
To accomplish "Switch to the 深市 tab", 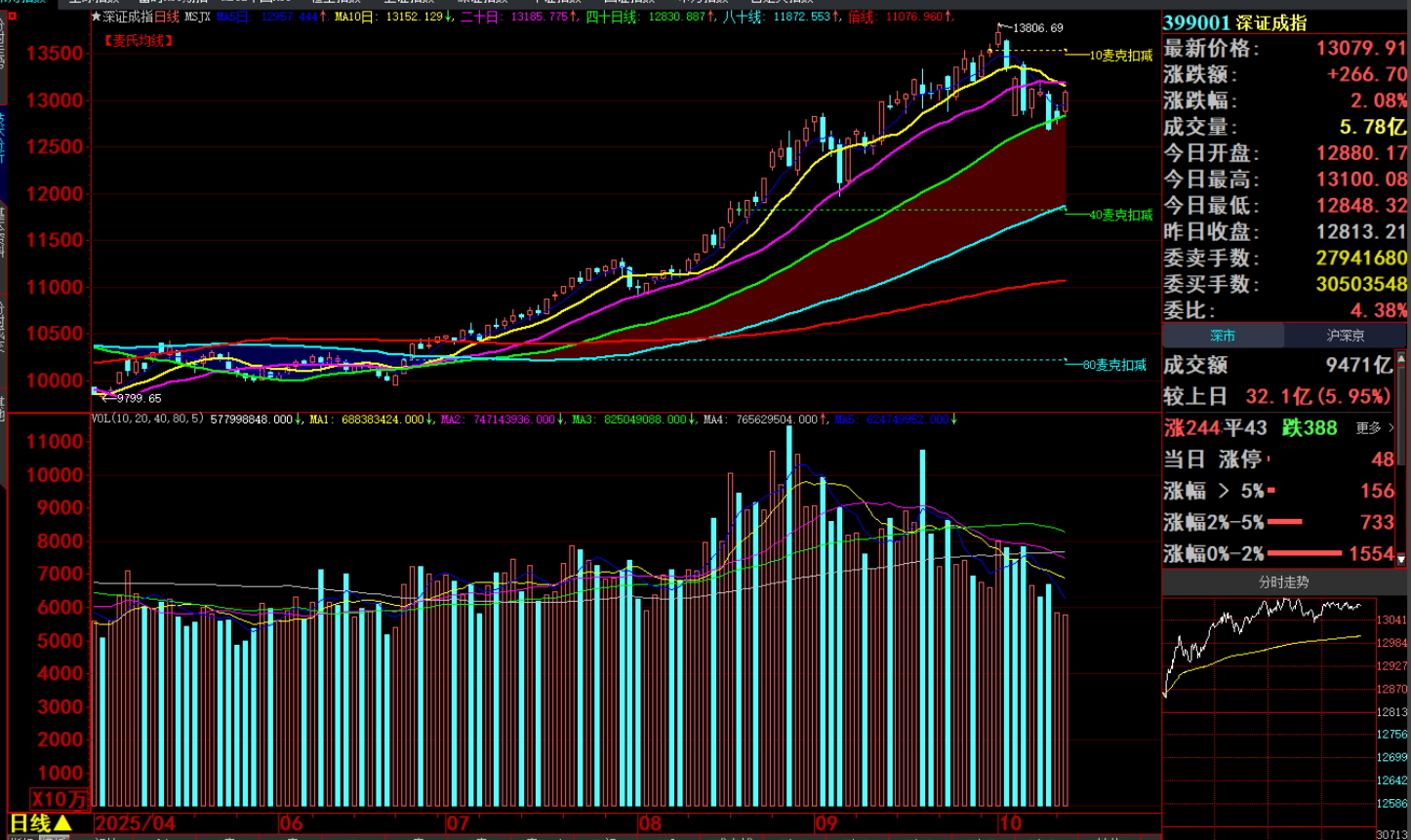I will tap(1223, 336).
